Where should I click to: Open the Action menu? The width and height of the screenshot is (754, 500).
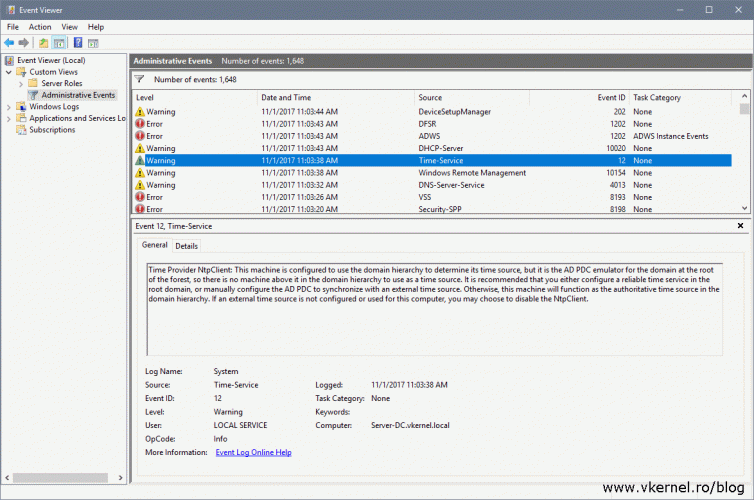[x=40, y=27]
